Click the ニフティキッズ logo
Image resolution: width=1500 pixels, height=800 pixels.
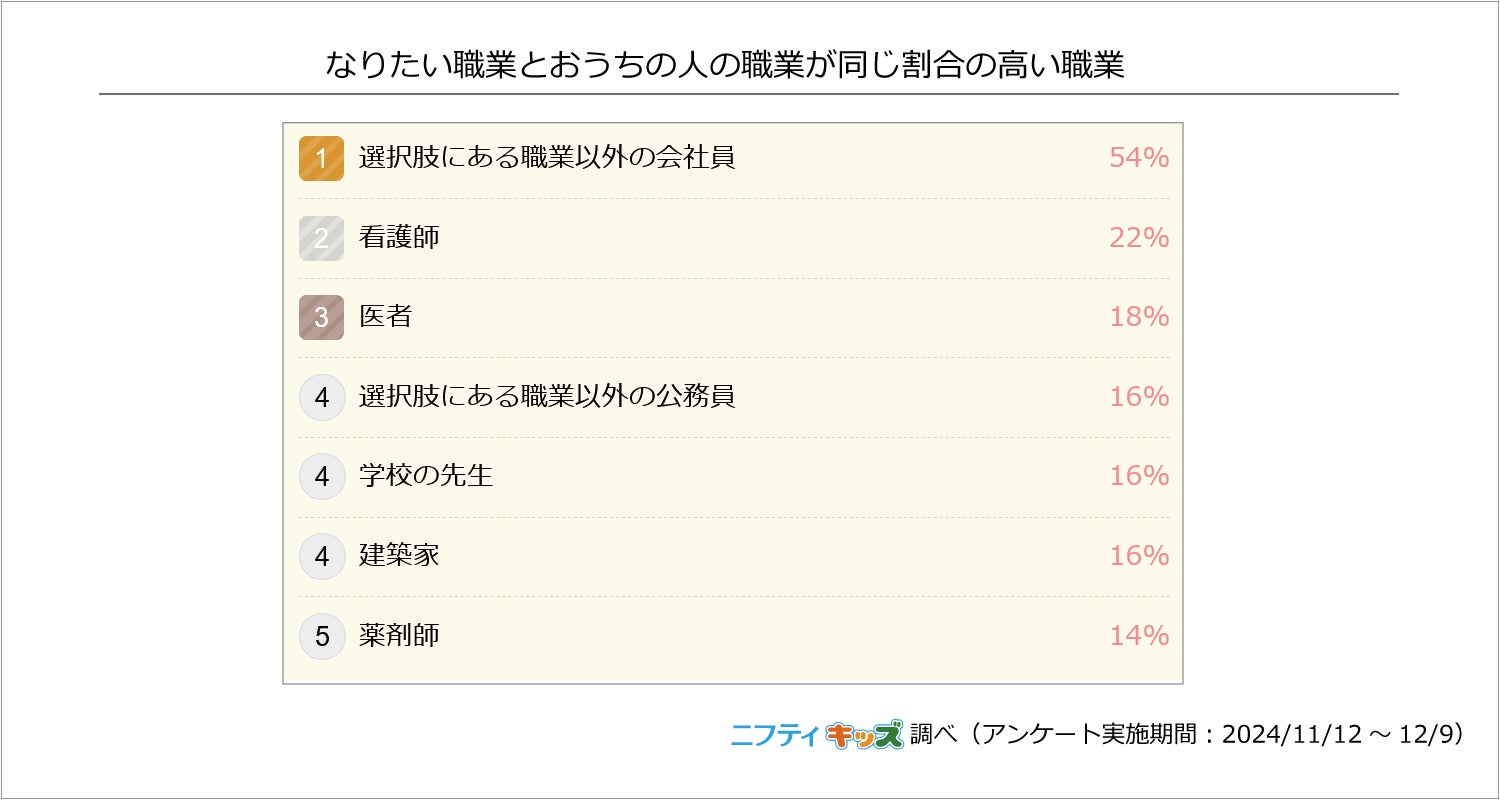[x=816, y=735]
